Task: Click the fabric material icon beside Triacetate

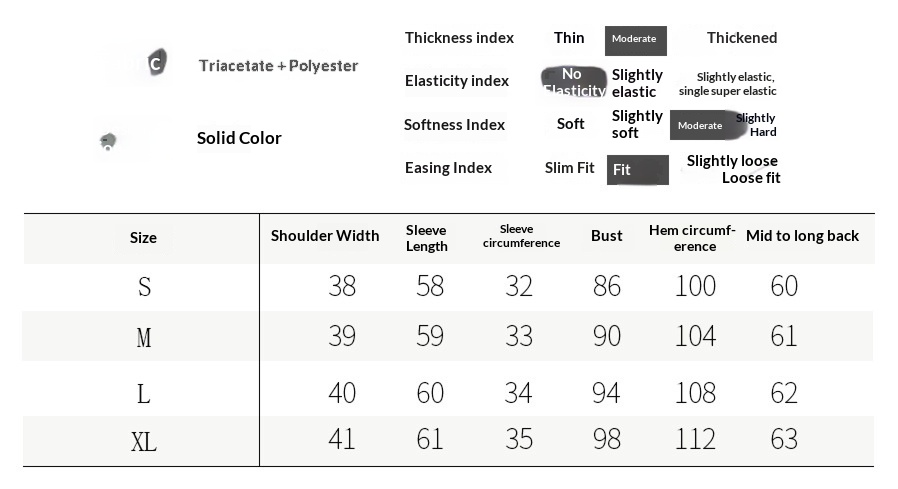Action: [x=157, y=62]
